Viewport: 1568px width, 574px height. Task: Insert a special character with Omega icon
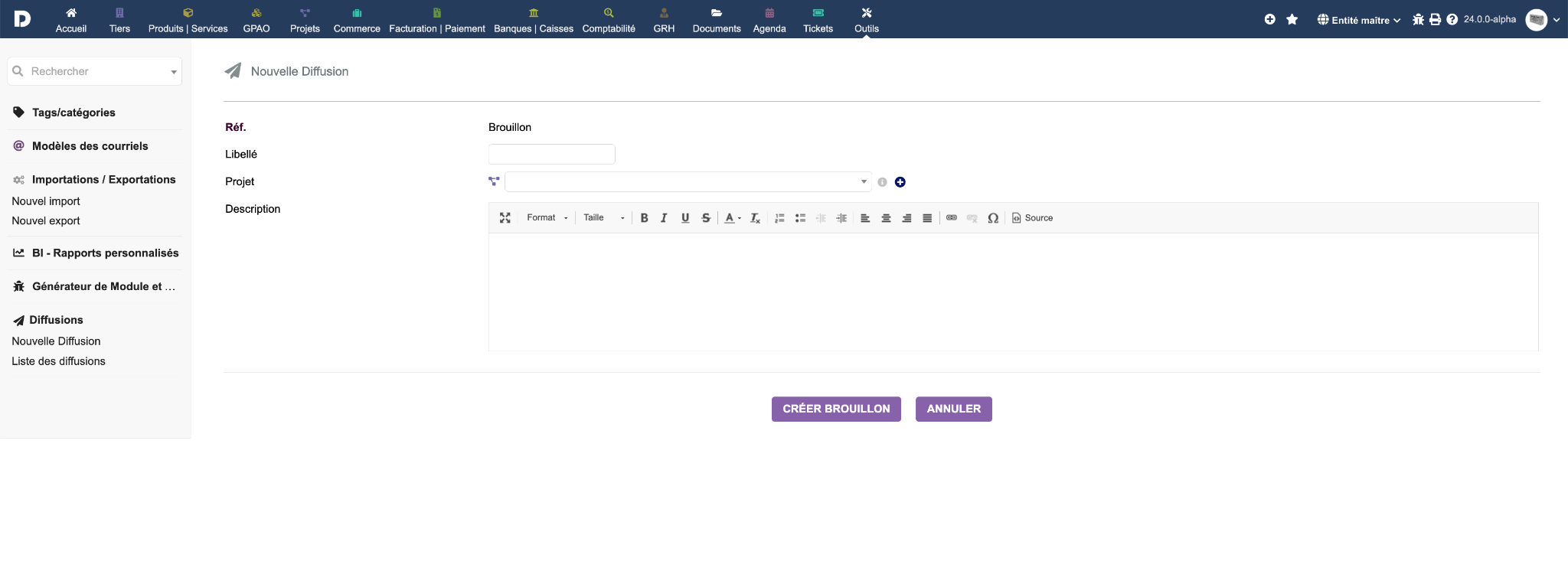pyautogui.click(x=993, y=218)
